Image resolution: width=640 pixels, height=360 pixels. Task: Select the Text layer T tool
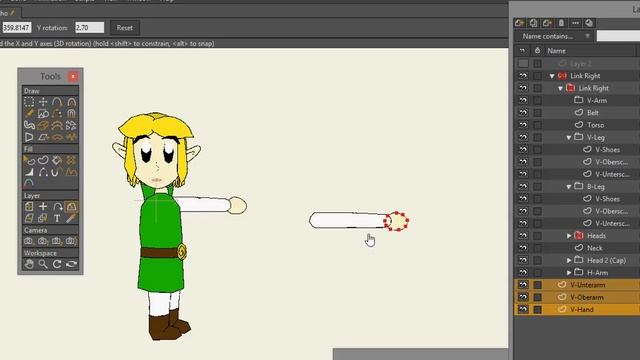coord(57,218)
